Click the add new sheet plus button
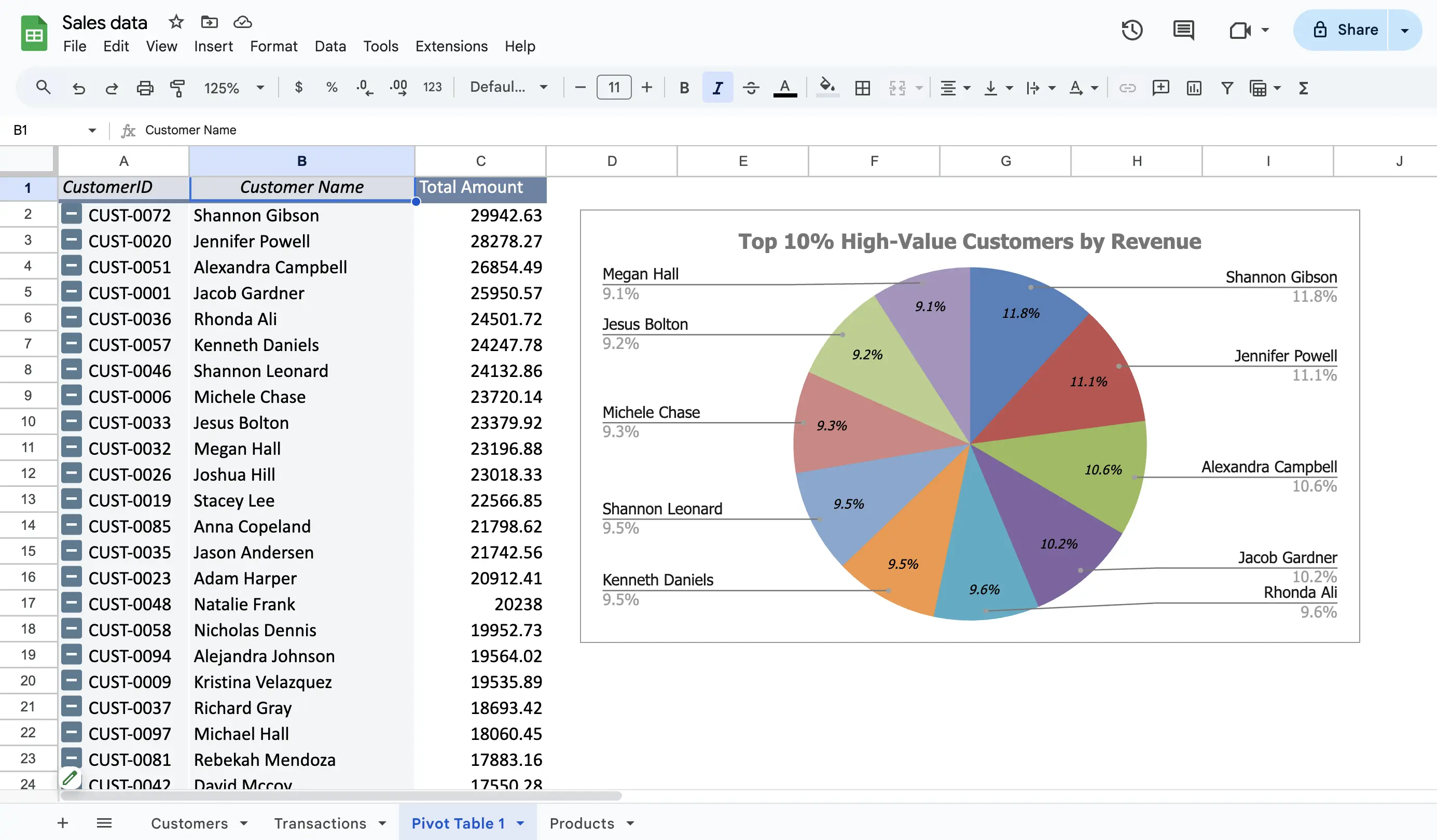This screenshot has width=1437, height=840. tap(63, 823)
